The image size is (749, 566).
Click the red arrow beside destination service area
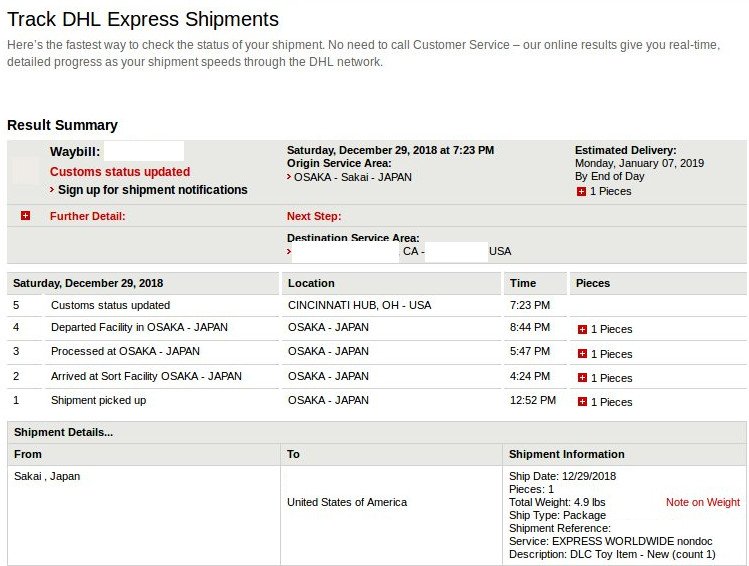pos(289,251)
